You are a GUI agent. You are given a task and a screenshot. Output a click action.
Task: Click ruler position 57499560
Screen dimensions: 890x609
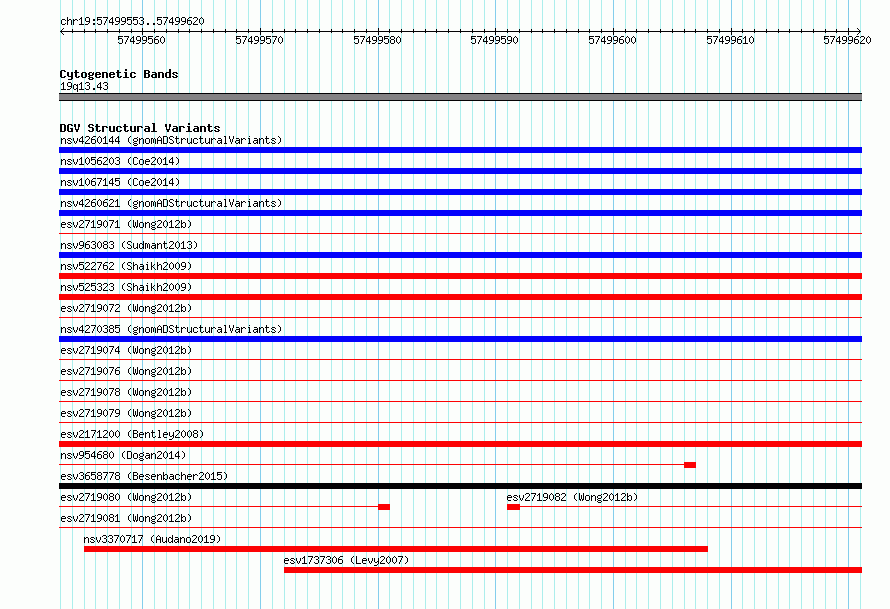point(141,40)
